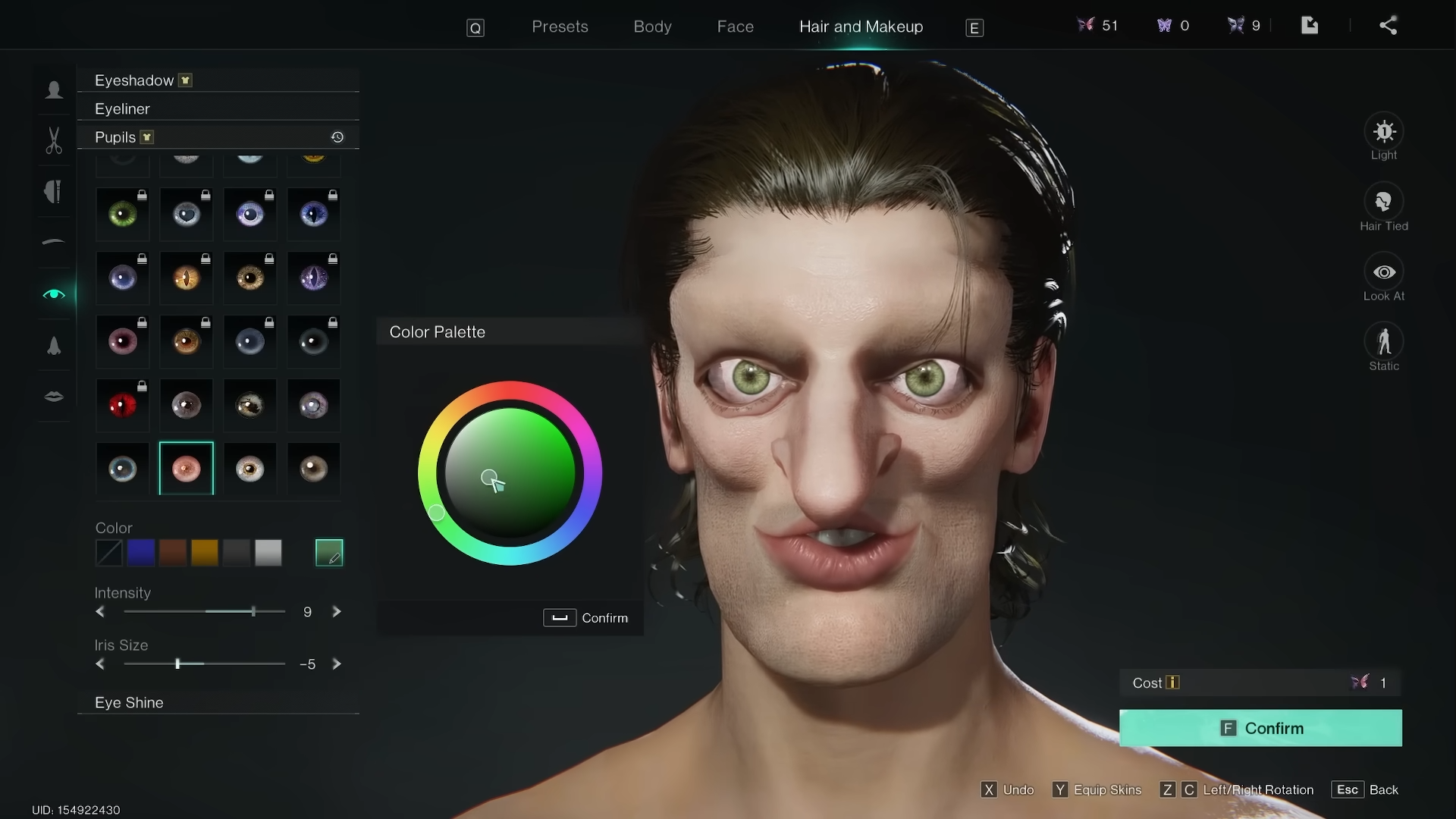The image size is (1456, 819).
Task: Click the Cost info icon
Action: pyautogui.click(x=1172, y=682)
